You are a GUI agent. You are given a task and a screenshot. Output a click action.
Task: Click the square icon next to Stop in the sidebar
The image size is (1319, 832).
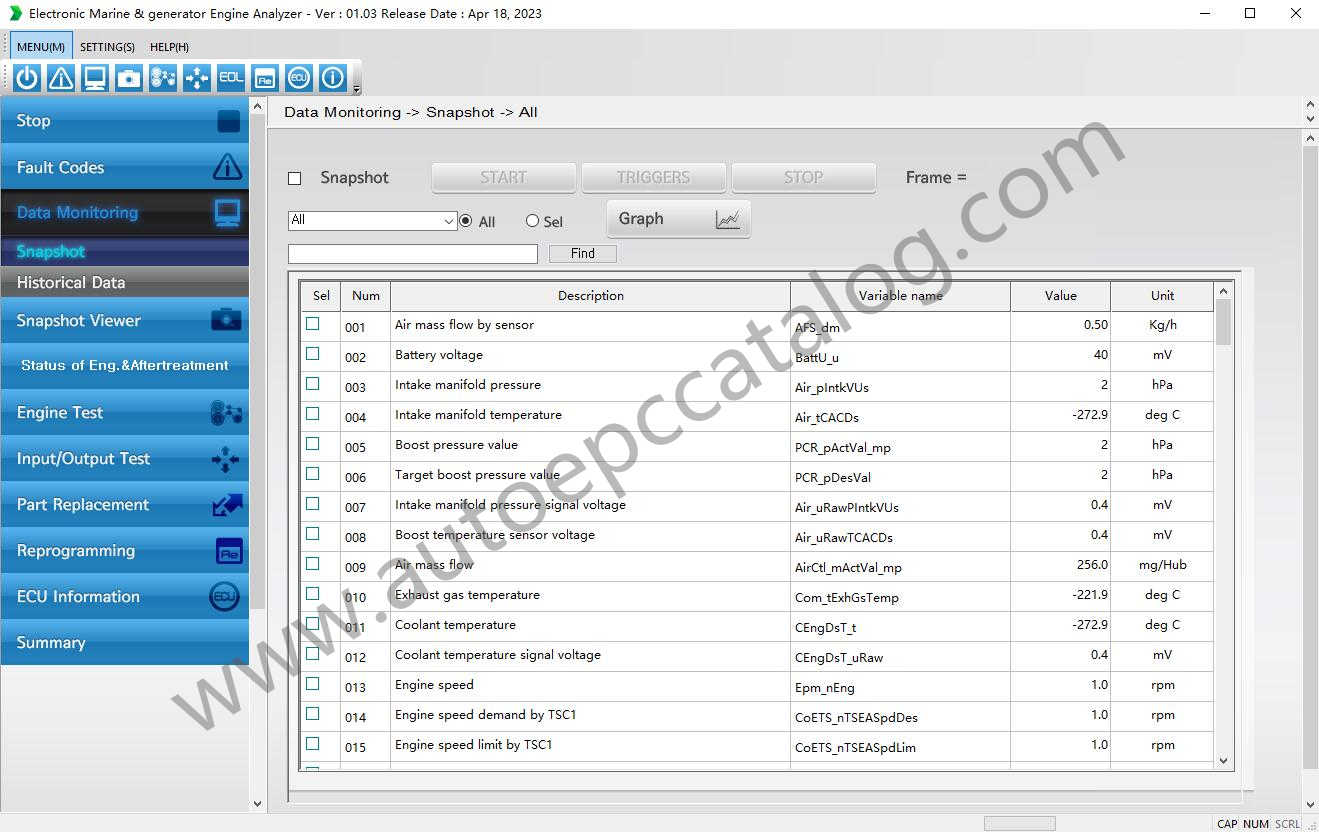click(229, 121)
